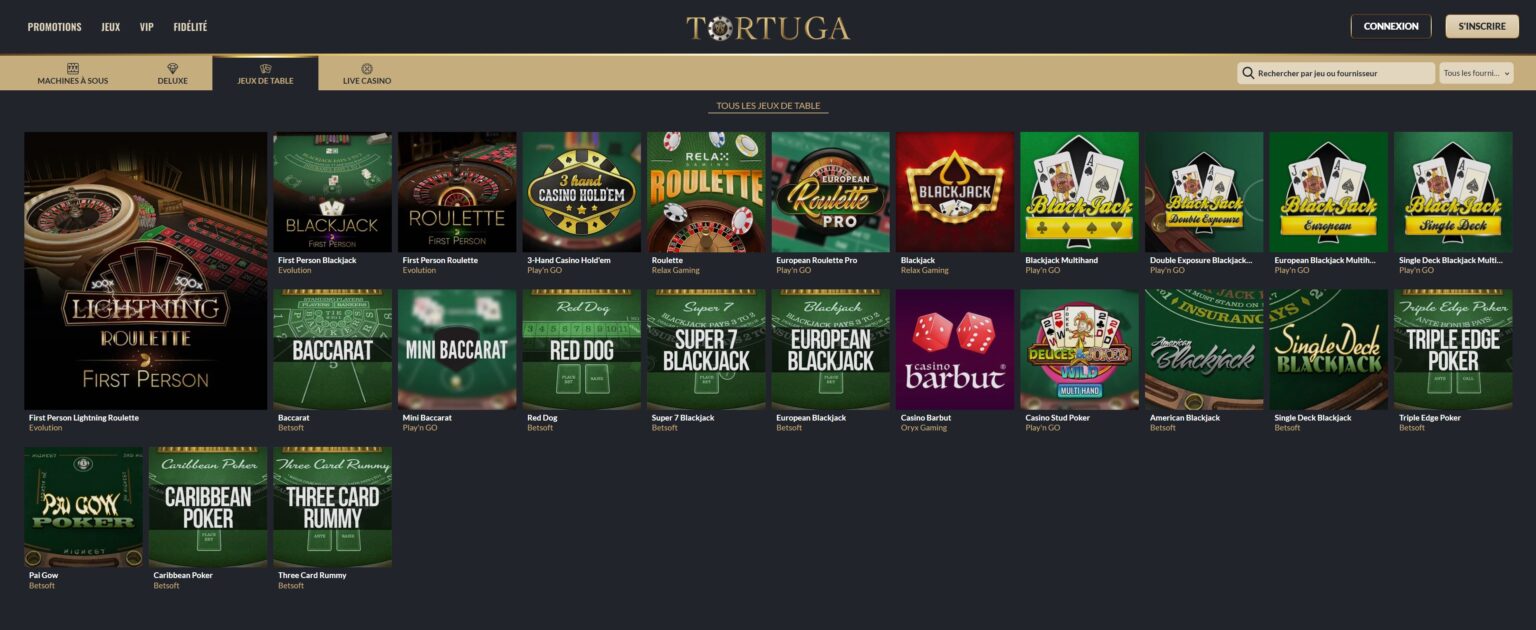Open the VIP menu item

[147, 27]
